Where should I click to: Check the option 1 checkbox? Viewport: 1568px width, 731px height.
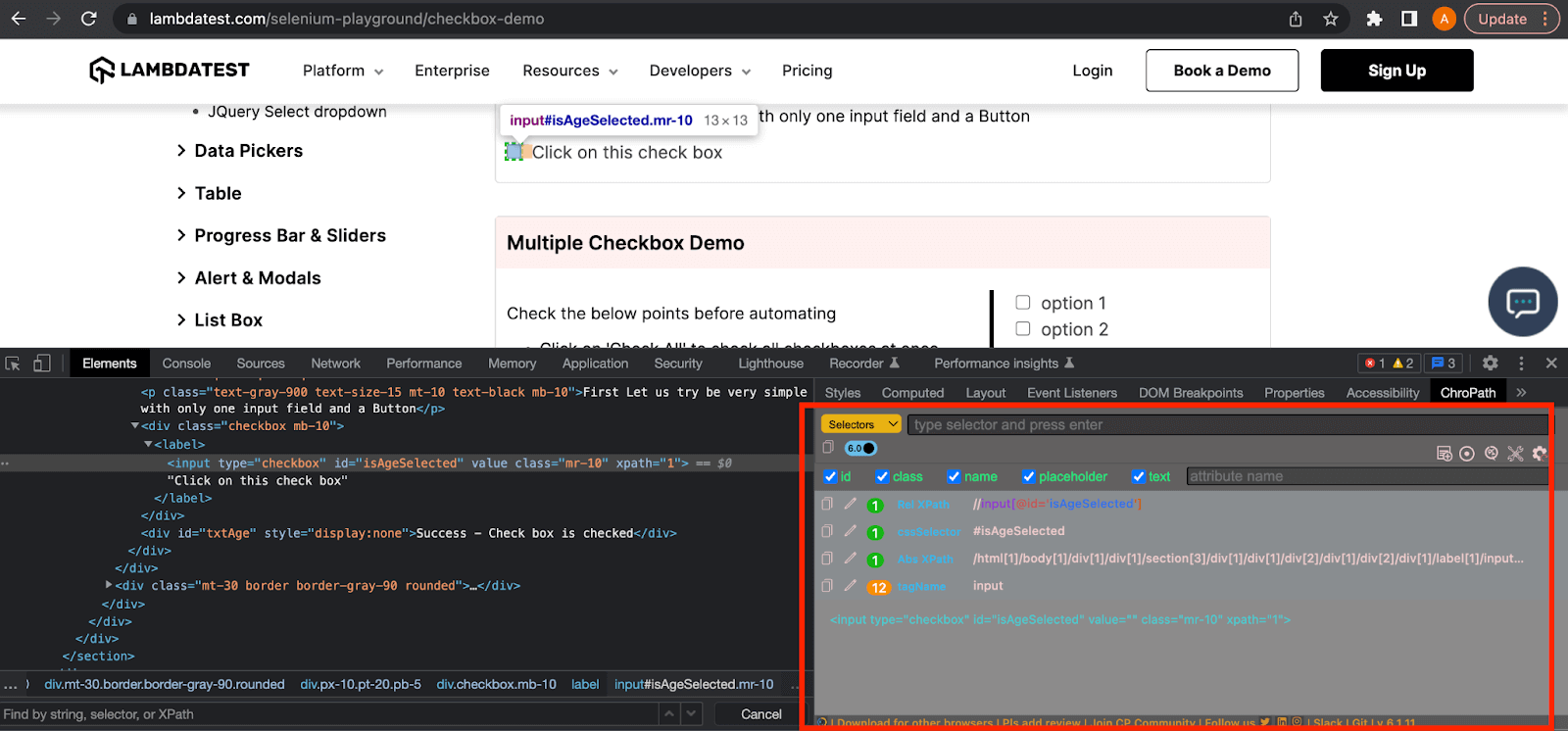[x=1023, y=303]
